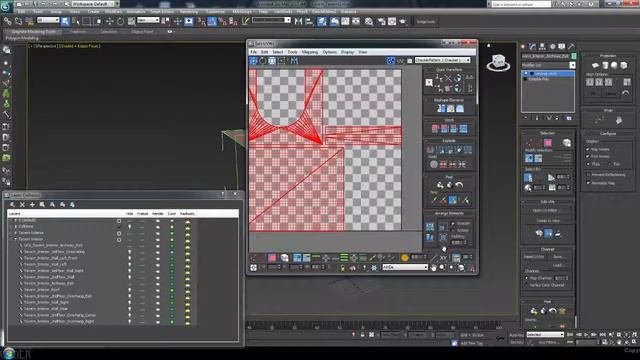Select the Zoom magnifier tool in Edit UVWs
Image resolution: width=640 pixels, height=360 pixels.
coord(442,267)
